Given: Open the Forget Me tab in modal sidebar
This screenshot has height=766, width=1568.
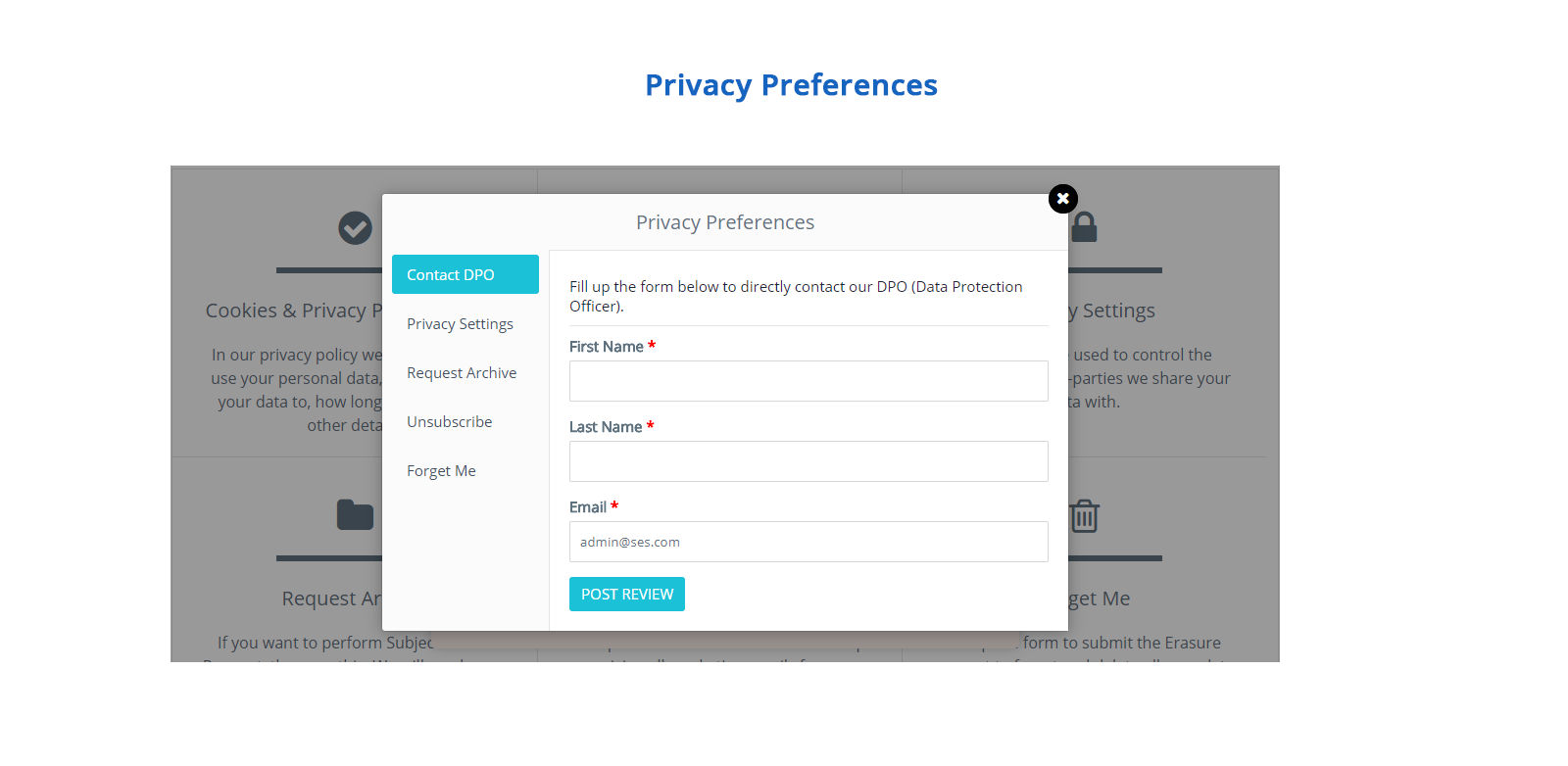Looking at the screenshot, I should point(441,471).
